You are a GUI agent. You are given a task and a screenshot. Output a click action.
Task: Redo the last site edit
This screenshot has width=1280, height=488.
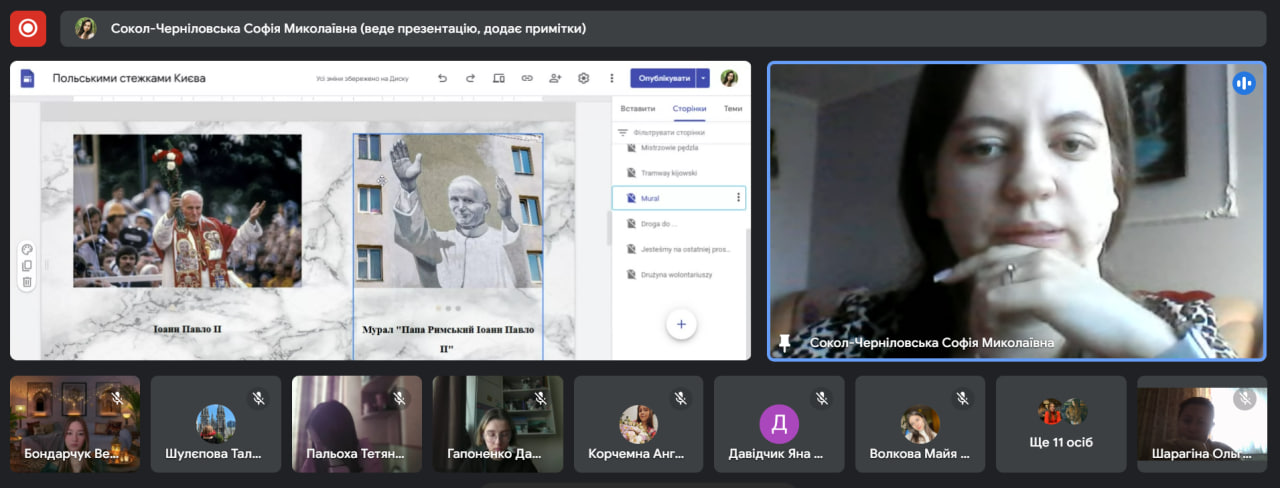(x=470, y=78)
